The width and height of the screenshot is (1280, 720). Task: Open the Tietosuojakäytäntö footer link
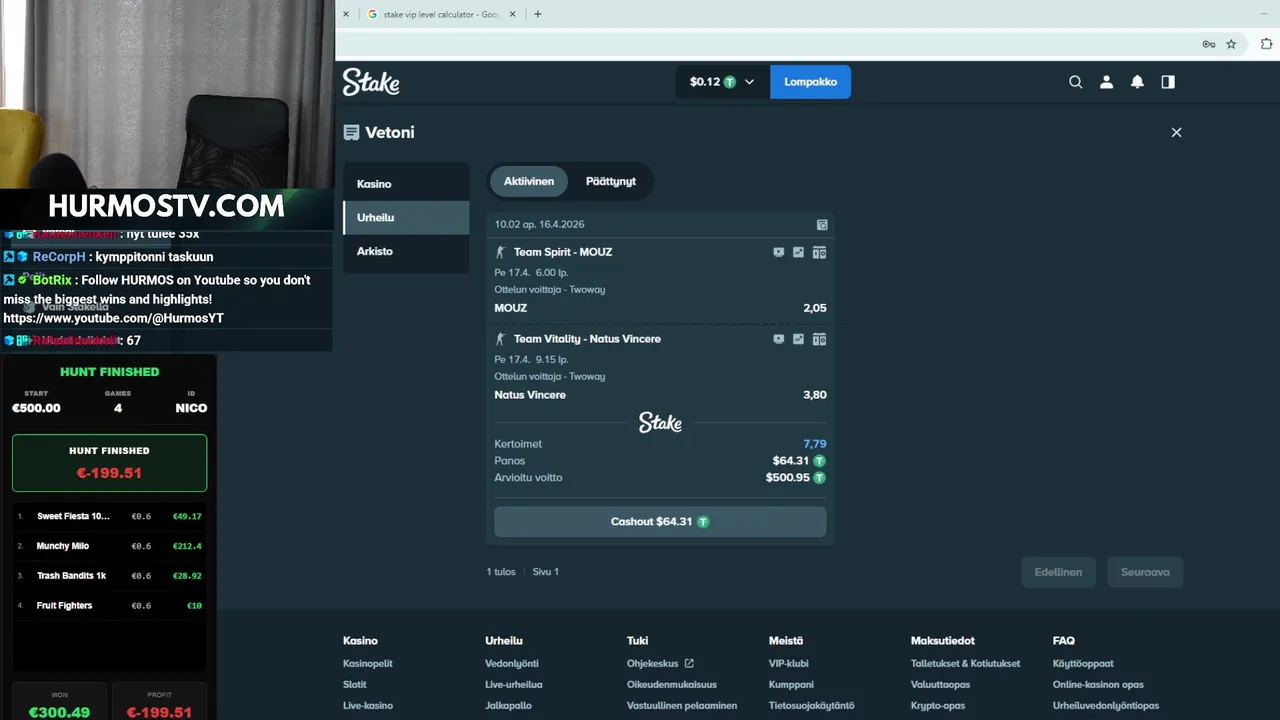point(812,705)
